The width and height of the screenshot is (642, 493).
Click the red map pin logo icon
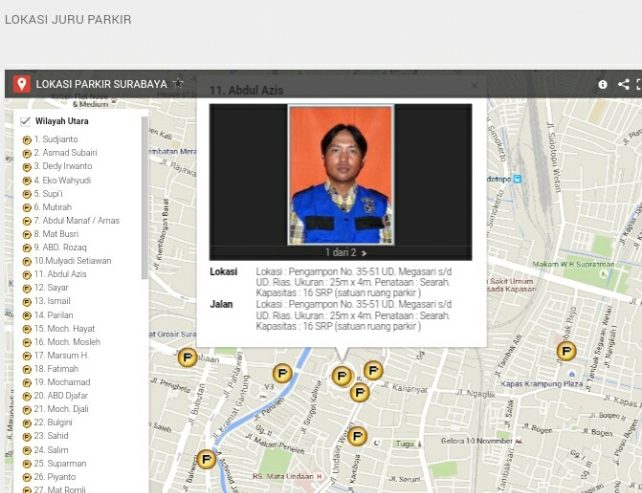click(22, 84)
